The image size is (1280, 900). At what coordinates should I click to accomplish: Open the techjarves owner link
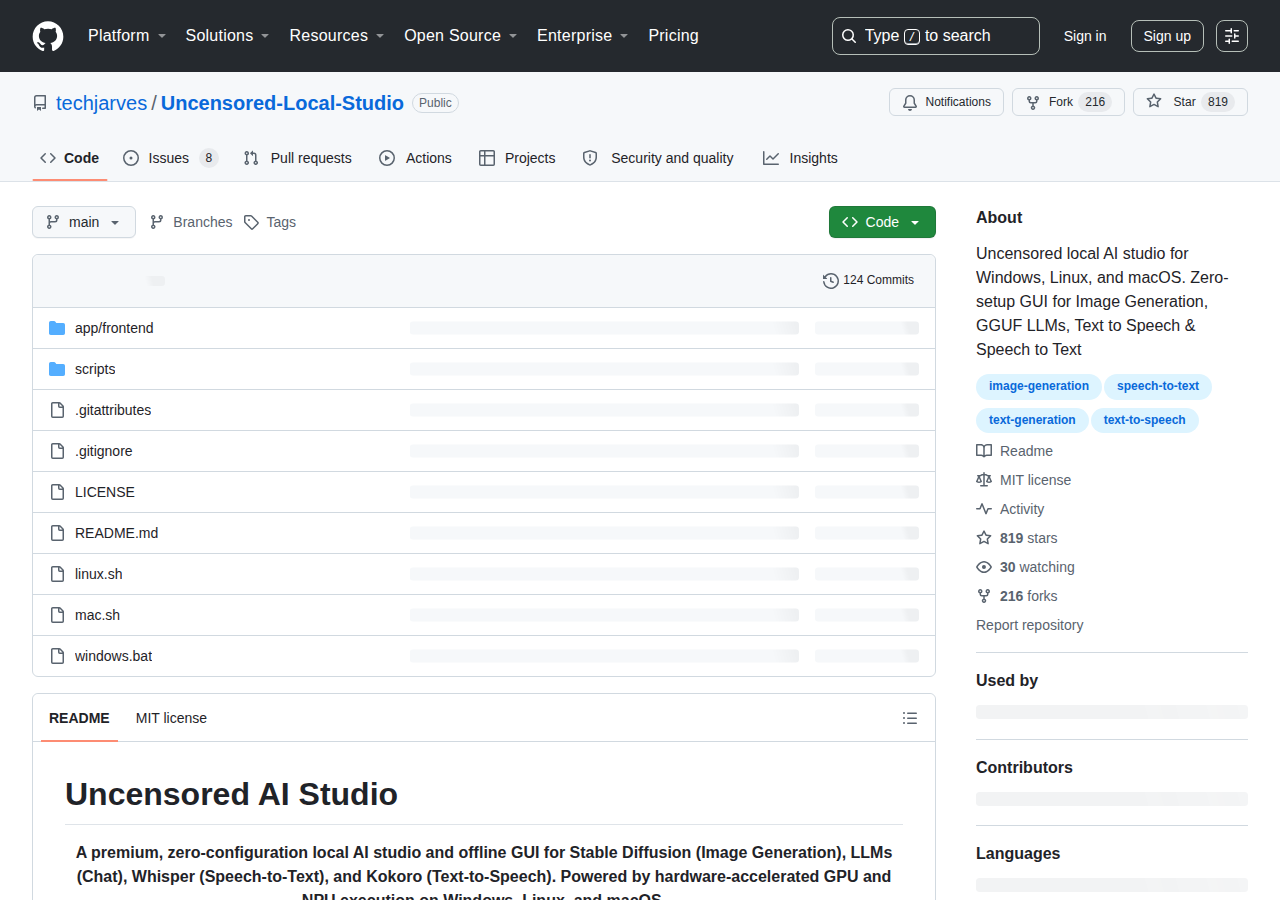pos(101,103)
